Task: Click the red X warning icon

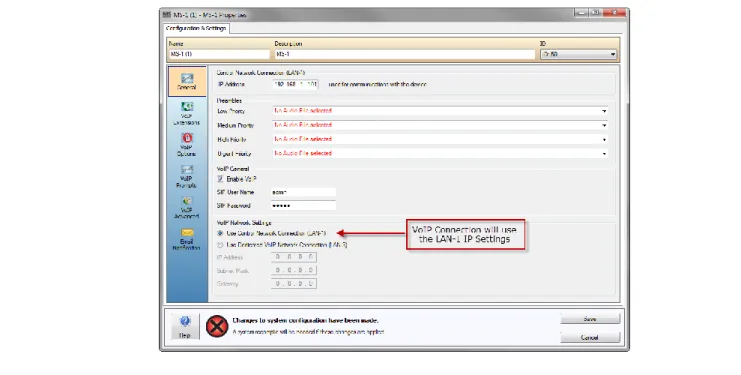Action: pyautogui.click(x=217, y=326)
